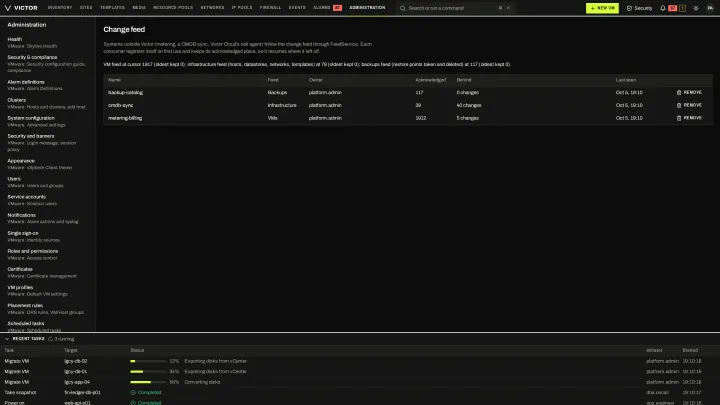Click the New VM button

tap(602, 8)
